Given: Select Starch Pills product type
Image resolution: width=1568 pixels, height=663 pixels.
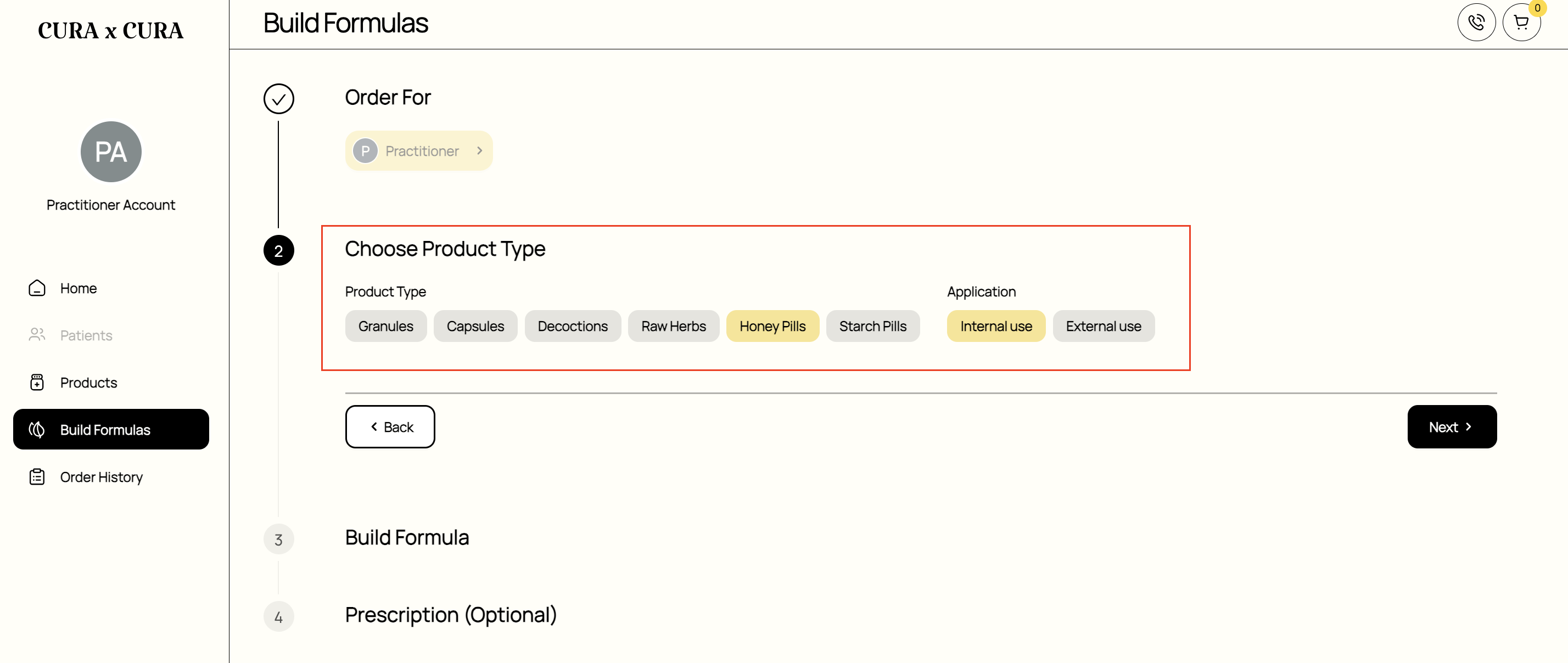Looking at the screenshot, I should pyautogui.click(x=873, y=326).
